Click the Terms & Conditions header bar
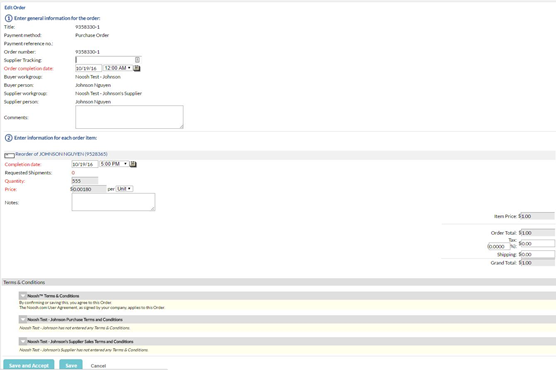This screenshot has width=556, height=370. tap(279, 282)
